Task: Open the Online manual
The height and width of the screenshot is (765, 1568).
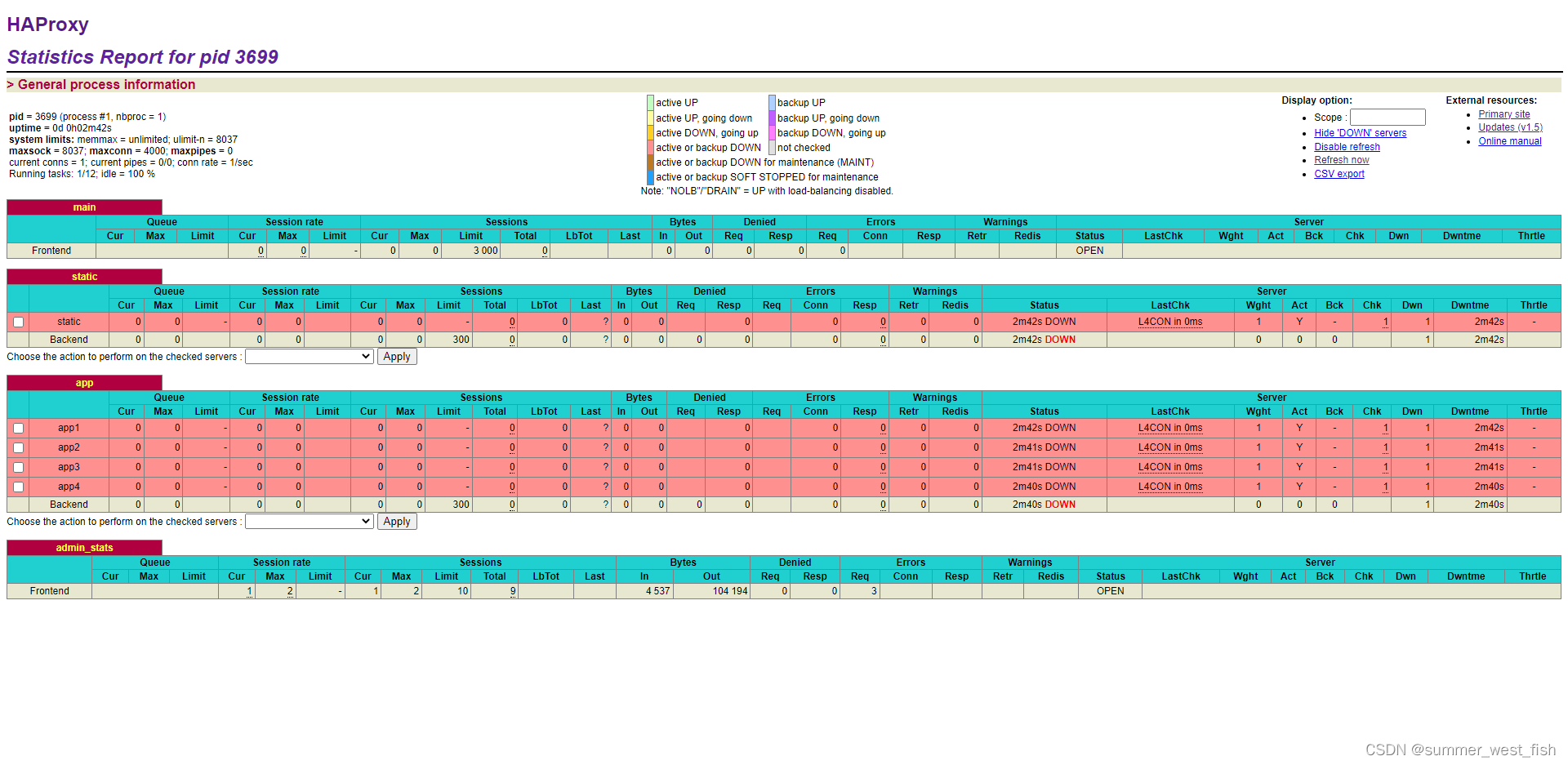Action: pyautogui.click(x=1509, y=140)
